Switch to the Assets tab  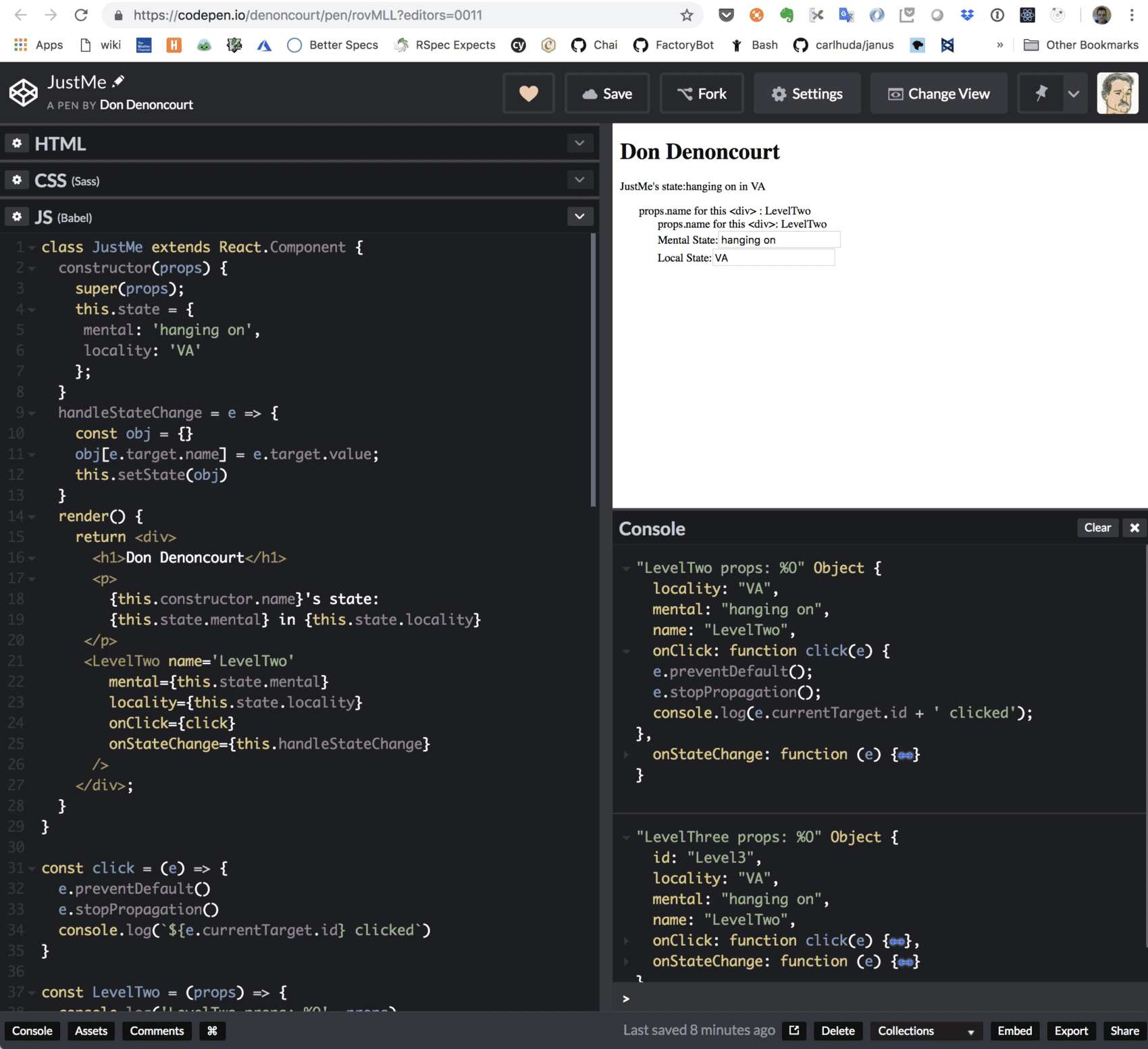click(90, 1031)
